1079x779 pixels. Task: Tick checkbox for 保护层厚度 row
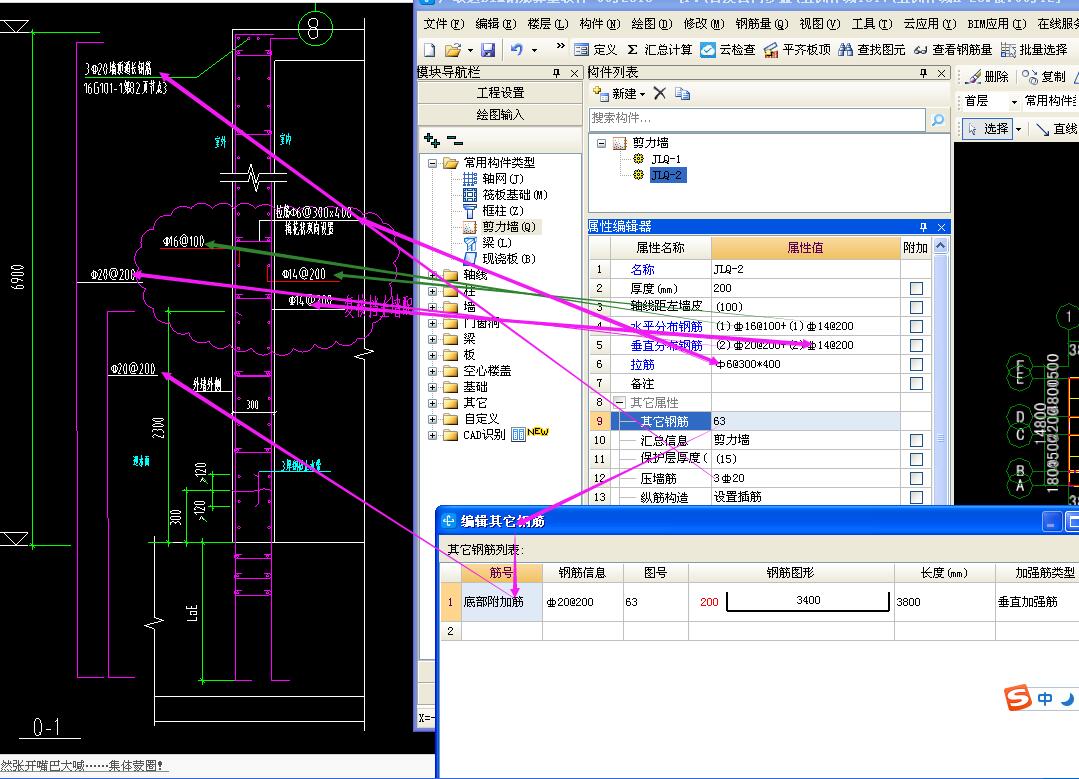[x=916, y=459]
